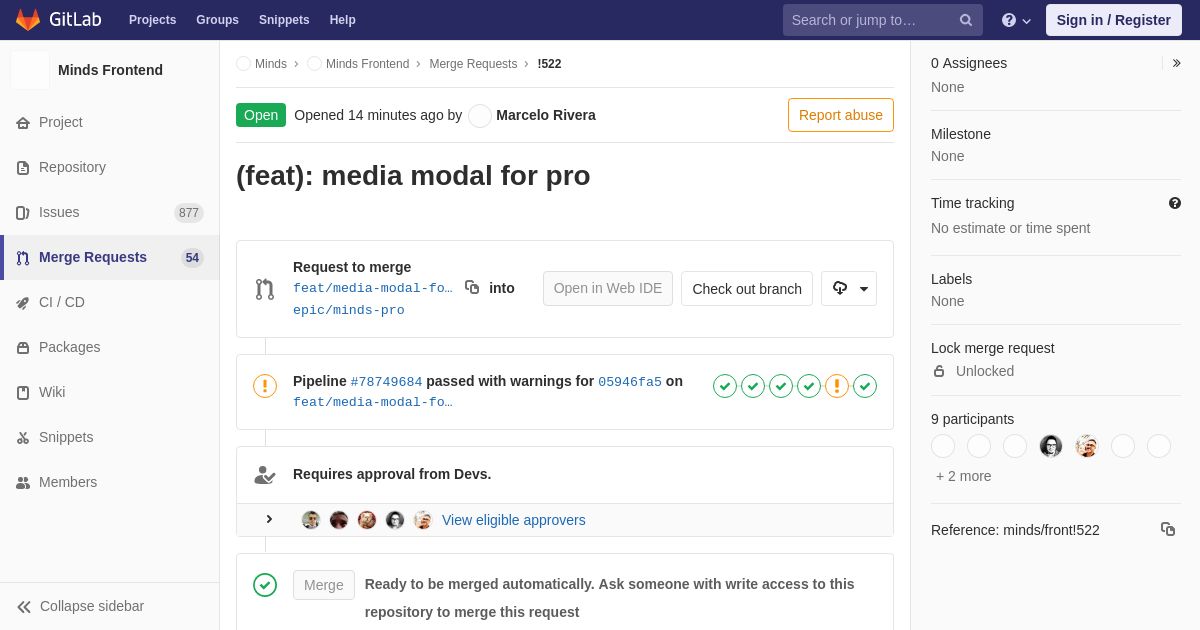The height and width of the screenshot is (630, 1200).
Task: Click the green ready-to-merge check icon
Action: [x=265, y=585]
